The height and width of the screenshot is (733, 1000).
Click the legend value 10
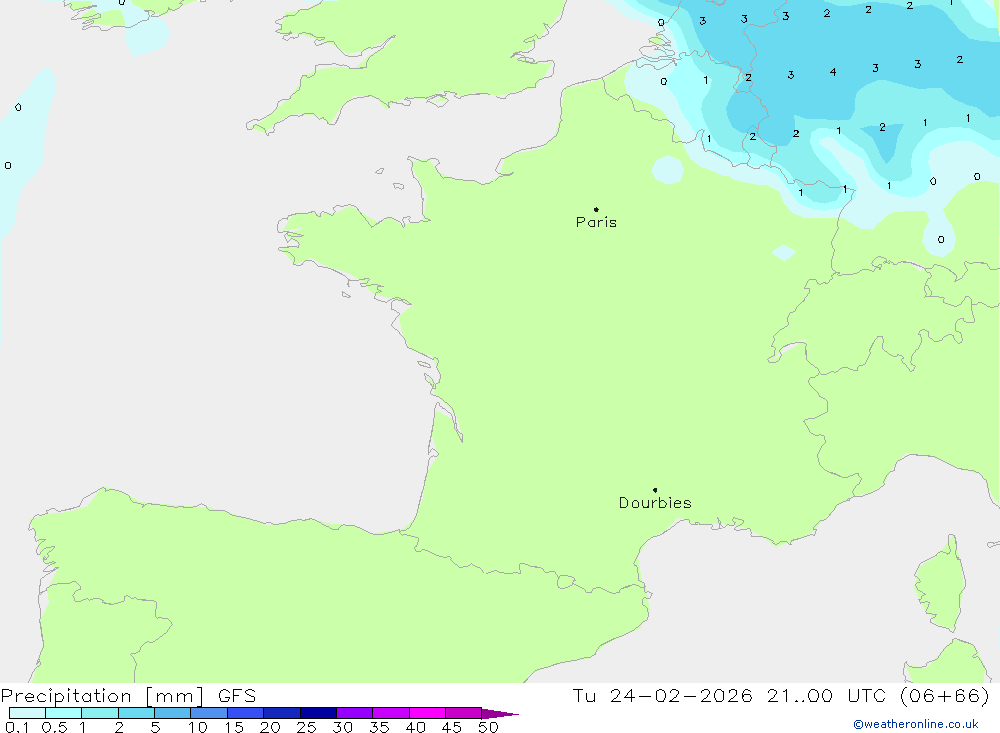click(x=198, y=727)
